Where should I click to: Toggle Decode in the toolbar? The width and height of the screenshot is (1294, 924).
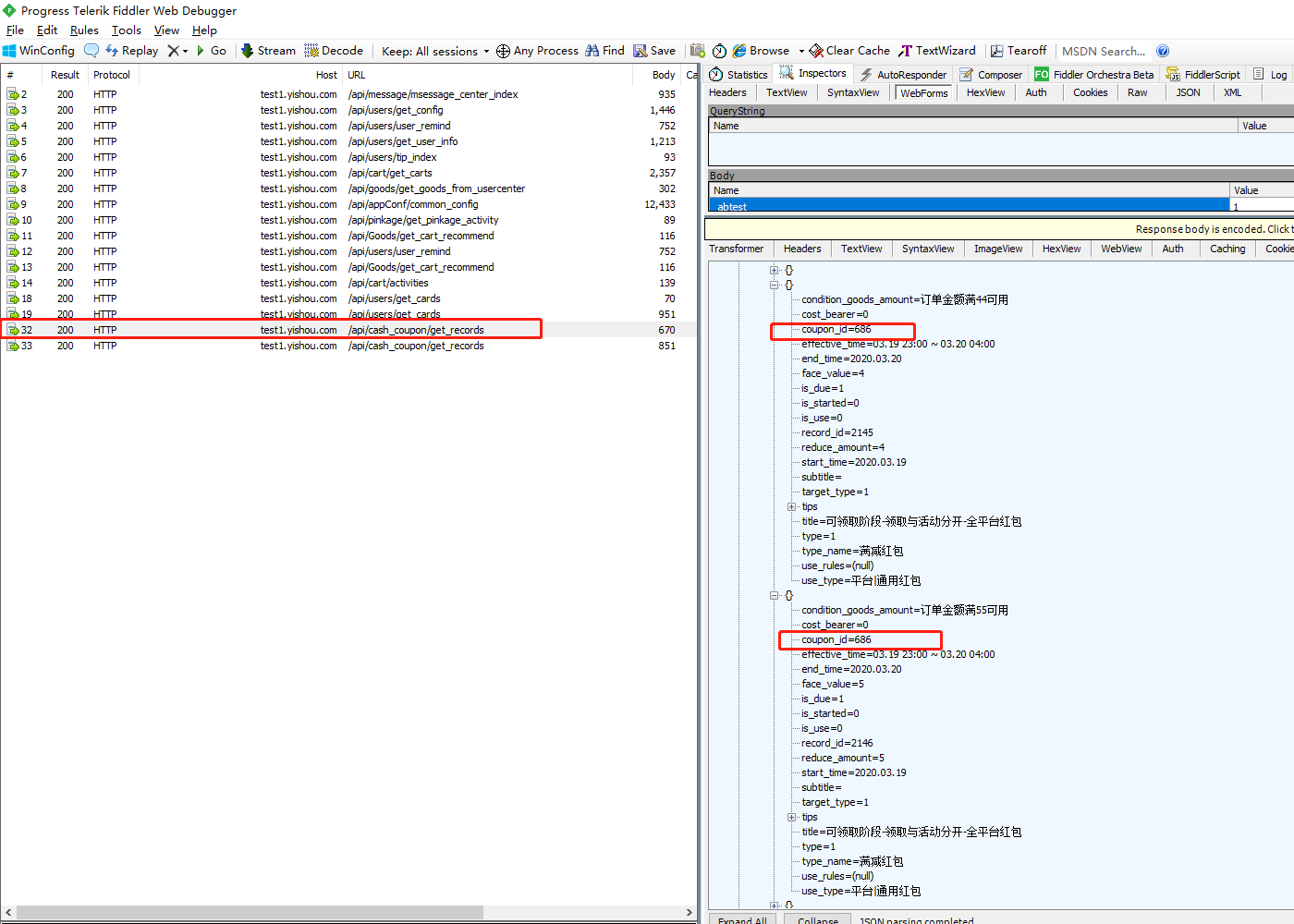pos(334,51)
